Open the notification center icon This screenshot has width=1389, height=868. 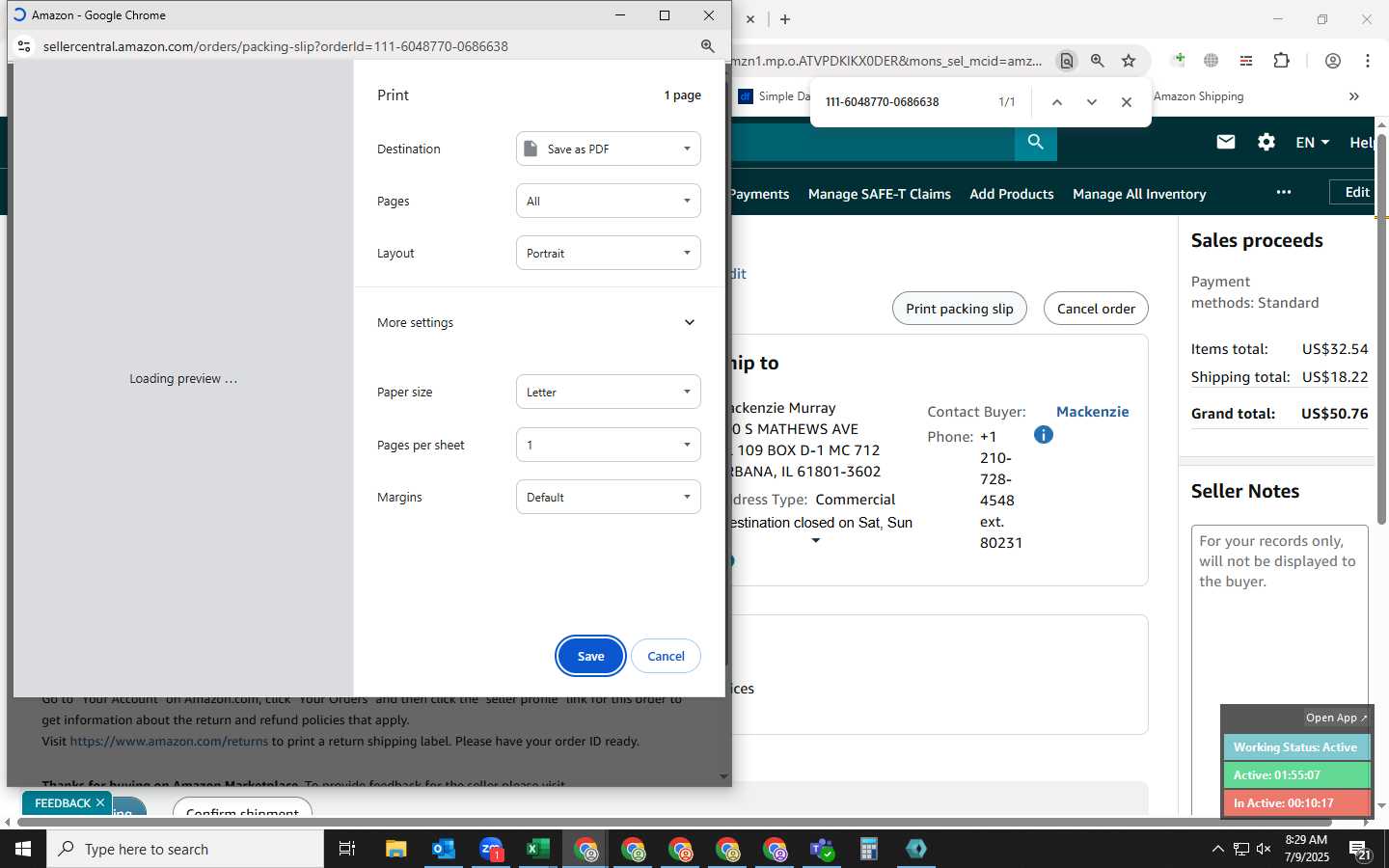(x=1360, y=850)
